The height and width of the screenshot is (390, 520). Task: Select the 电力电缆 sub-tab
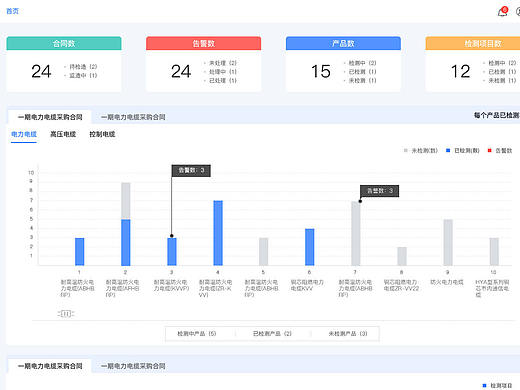point(24,134)
